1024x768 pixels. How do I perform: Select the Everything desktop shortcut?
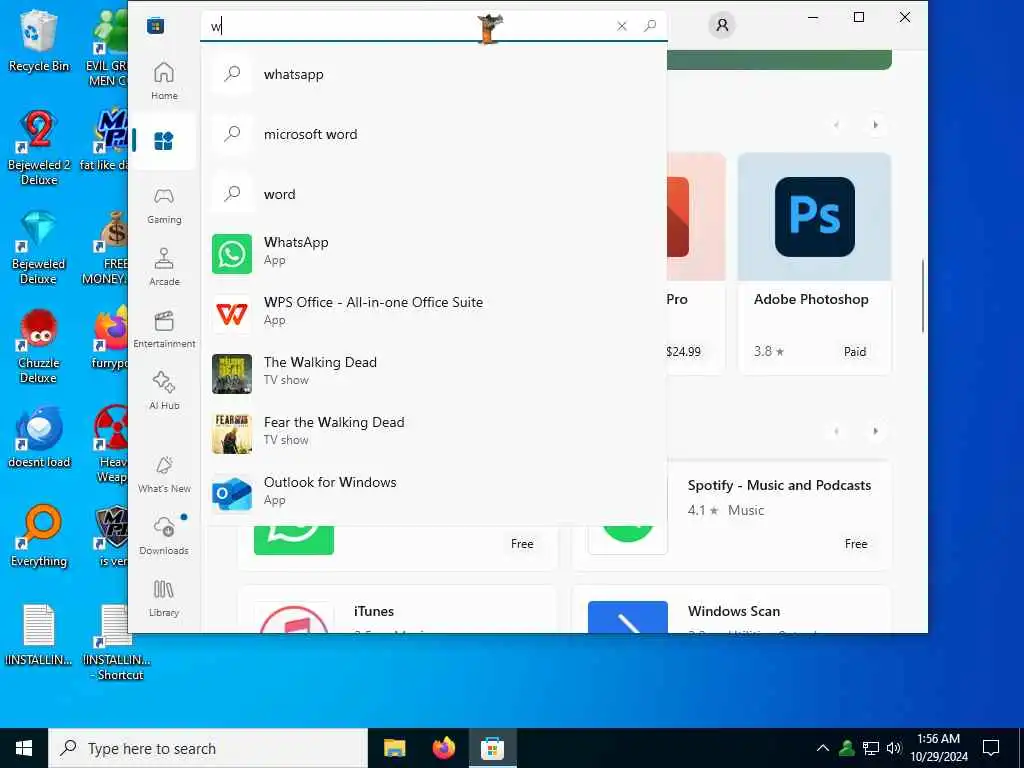coord(39,536)
